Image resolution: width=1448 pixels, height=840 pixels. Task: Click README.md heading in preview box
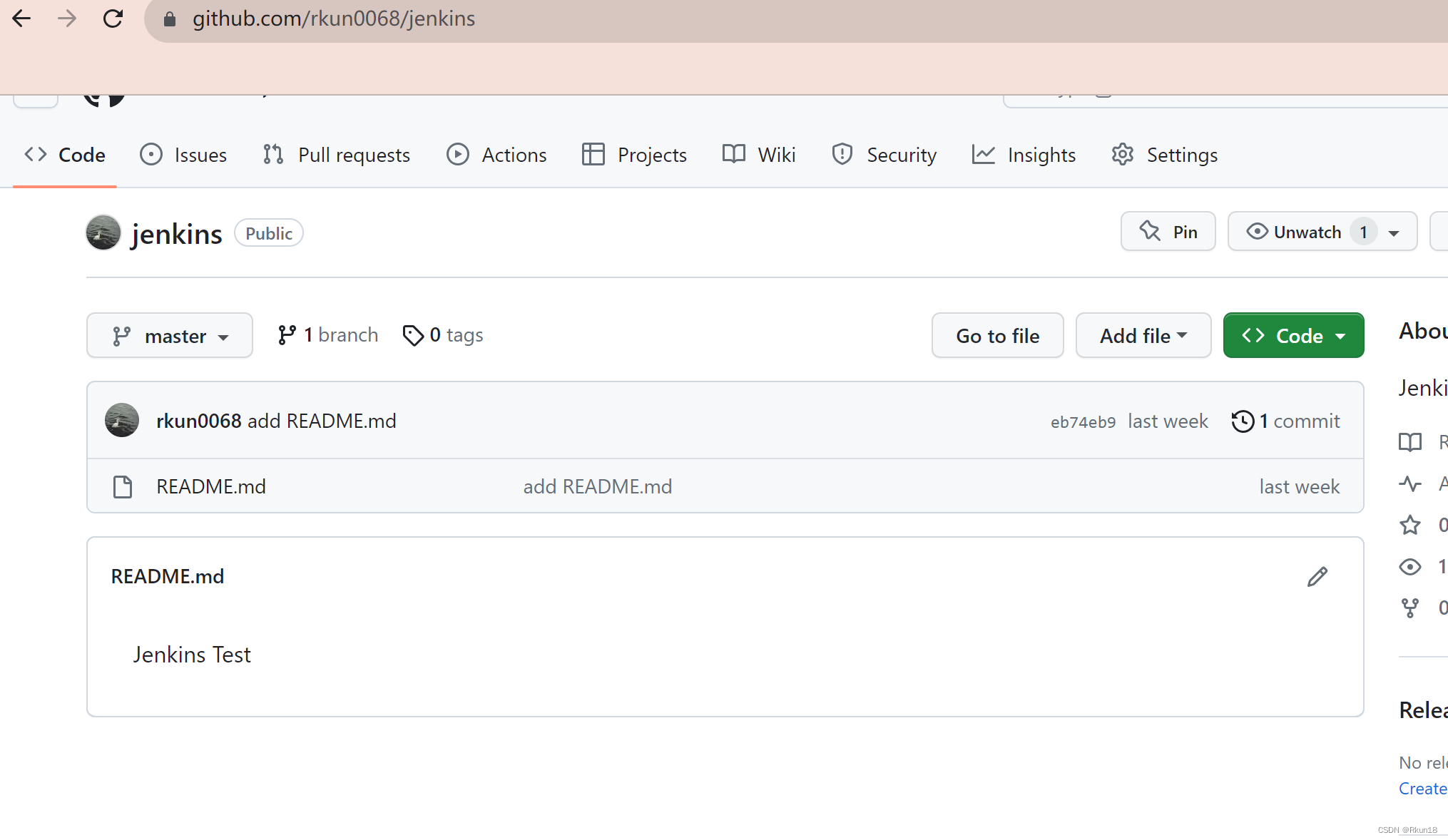coord(168,576)
